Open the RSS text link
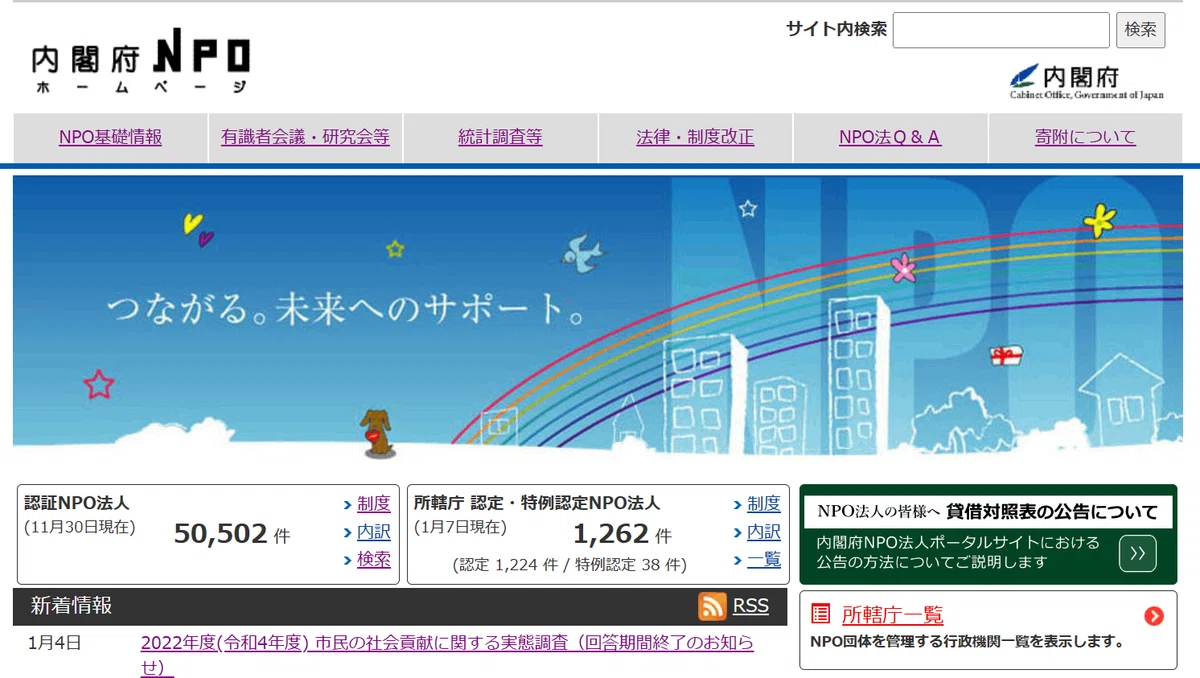The height and width of the screenshot is (678, 1200). point(751,606)
